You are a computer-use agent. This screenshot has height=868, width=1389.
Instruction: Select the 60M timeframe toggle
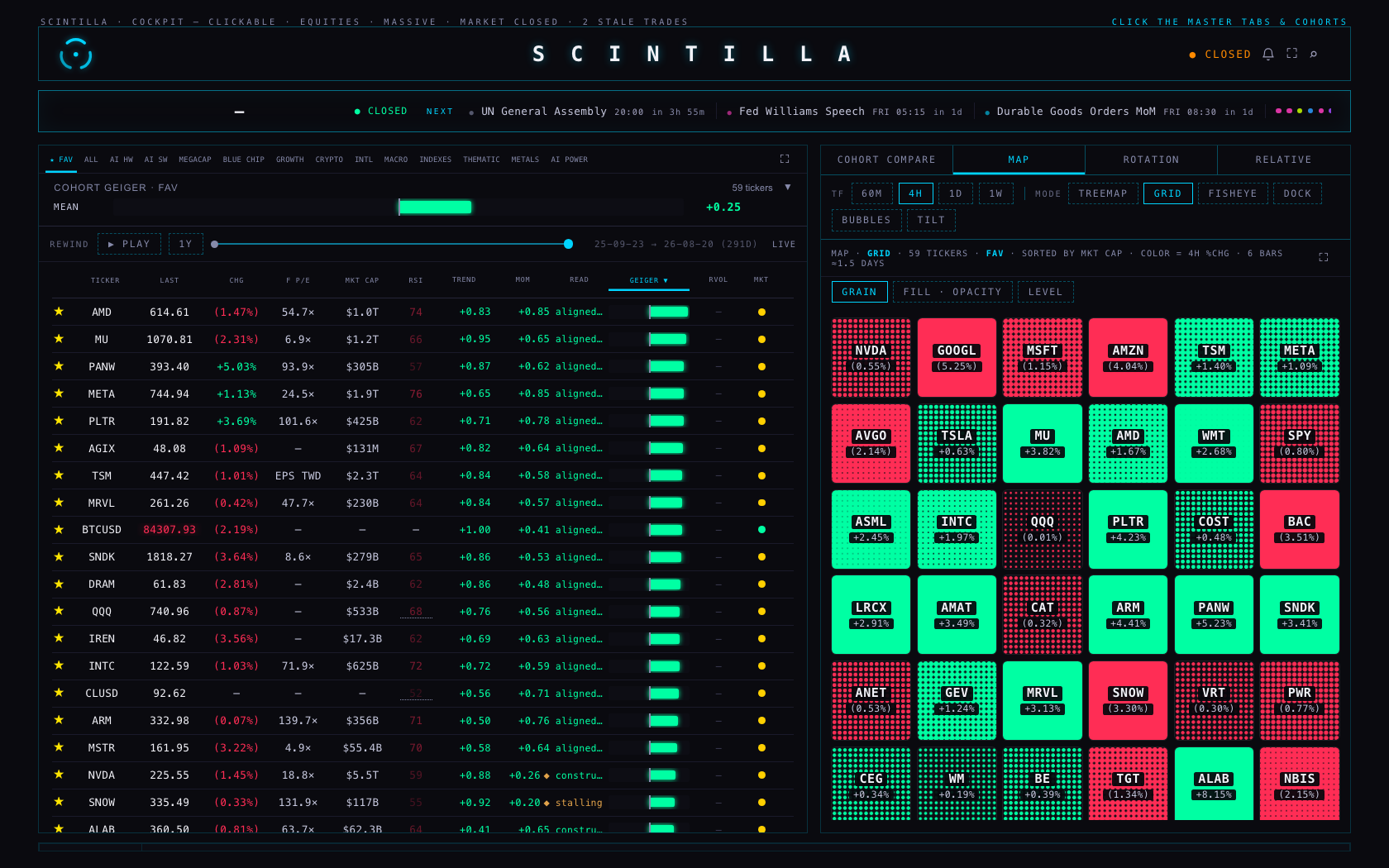click(x=871, y=193)
